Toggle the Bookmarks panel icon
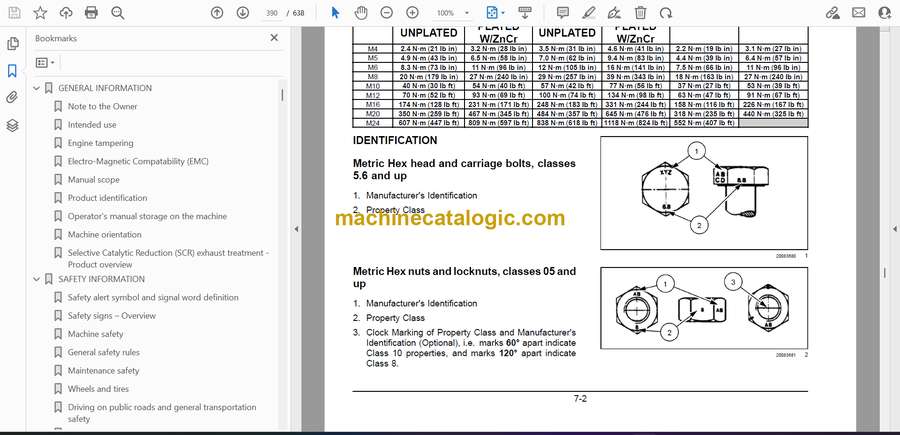This screenshot has width=900, height=435. [x=12, y=71]
